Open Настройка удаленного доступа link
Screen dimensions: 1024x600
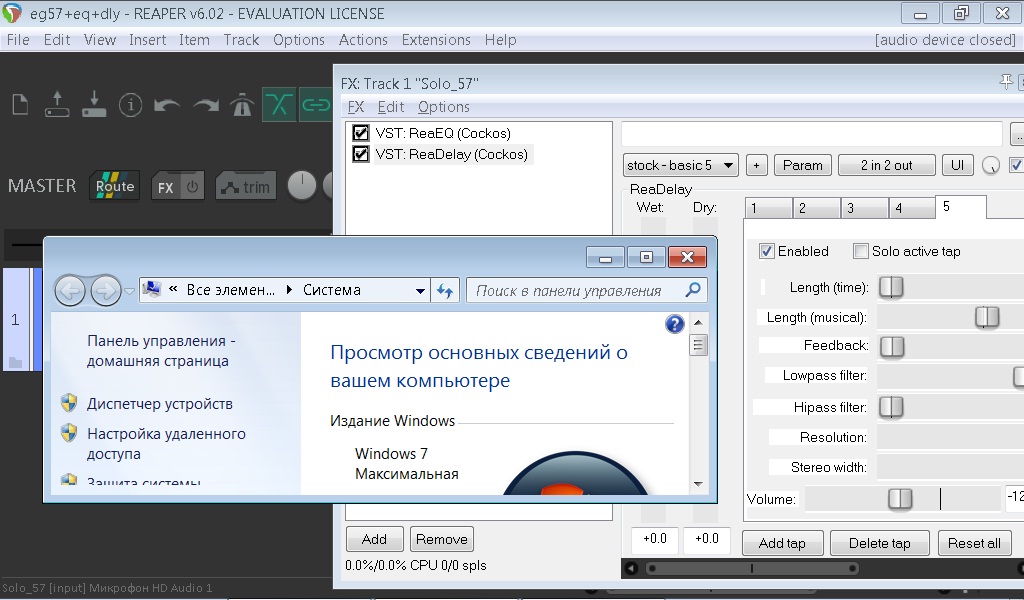click(x=166, y=444)
